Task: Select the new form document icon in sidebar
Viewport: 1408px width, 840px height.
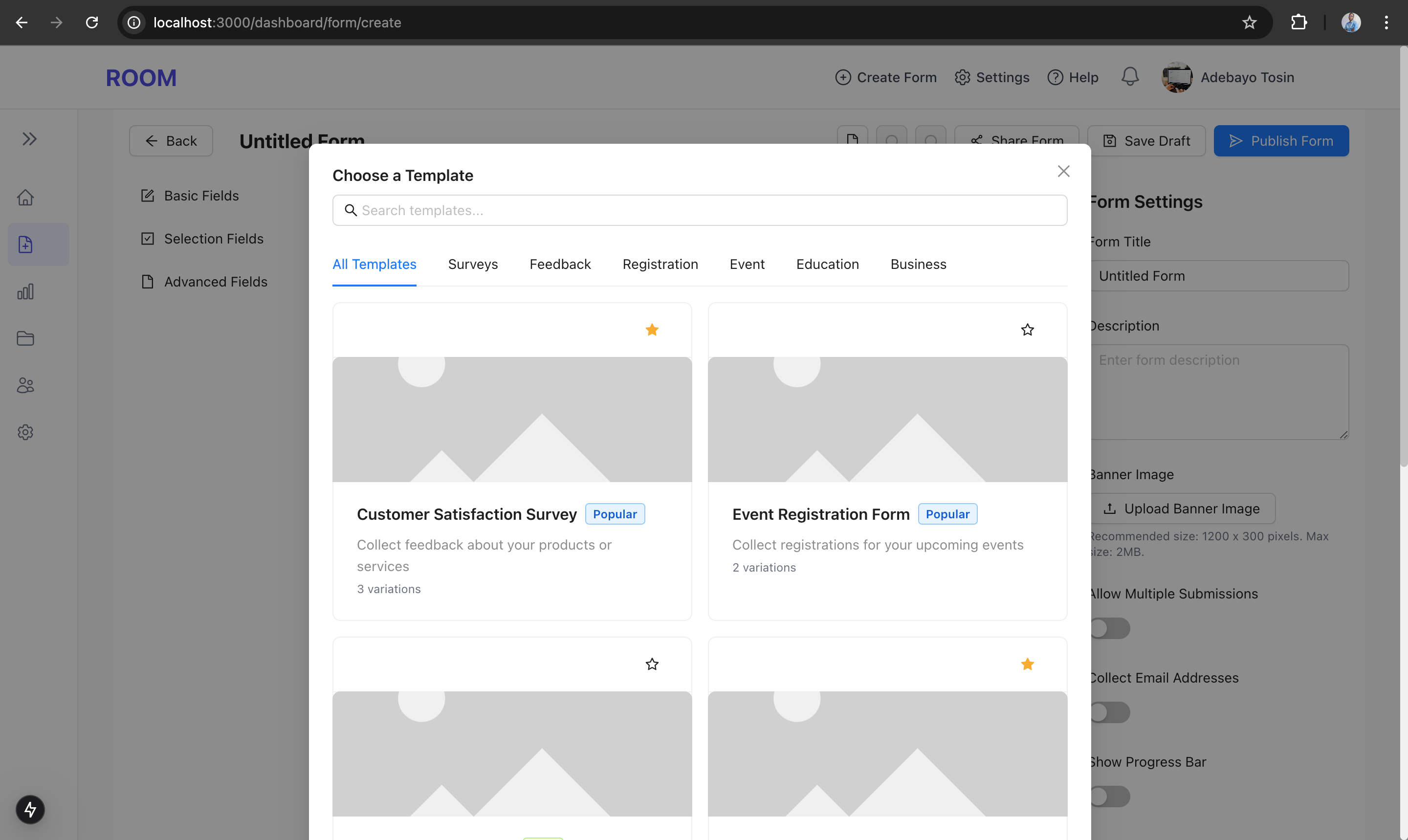Action: coord(25,244)
